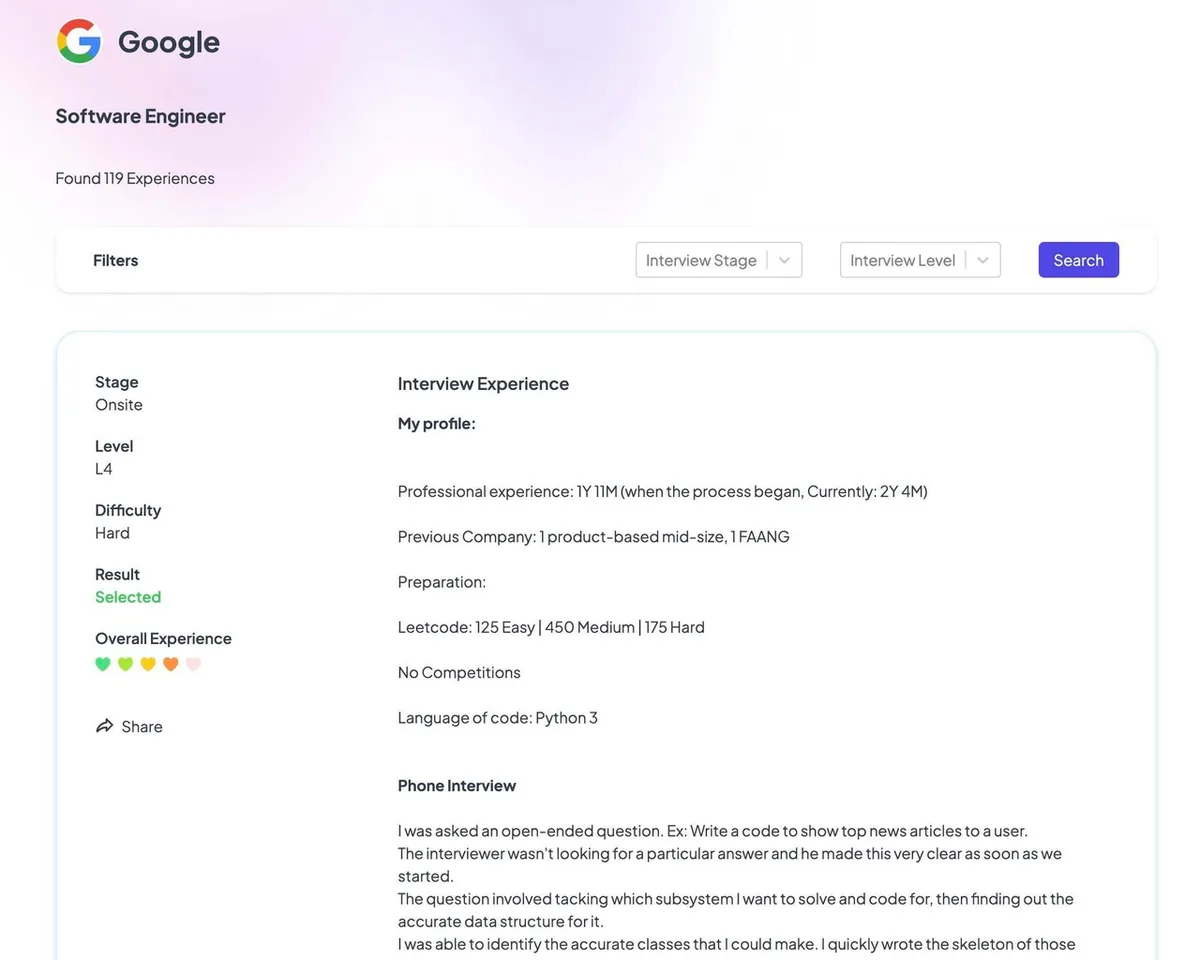Click the Google "G" logo icon
Viewport: 1200px width, 960px height.
79,42
